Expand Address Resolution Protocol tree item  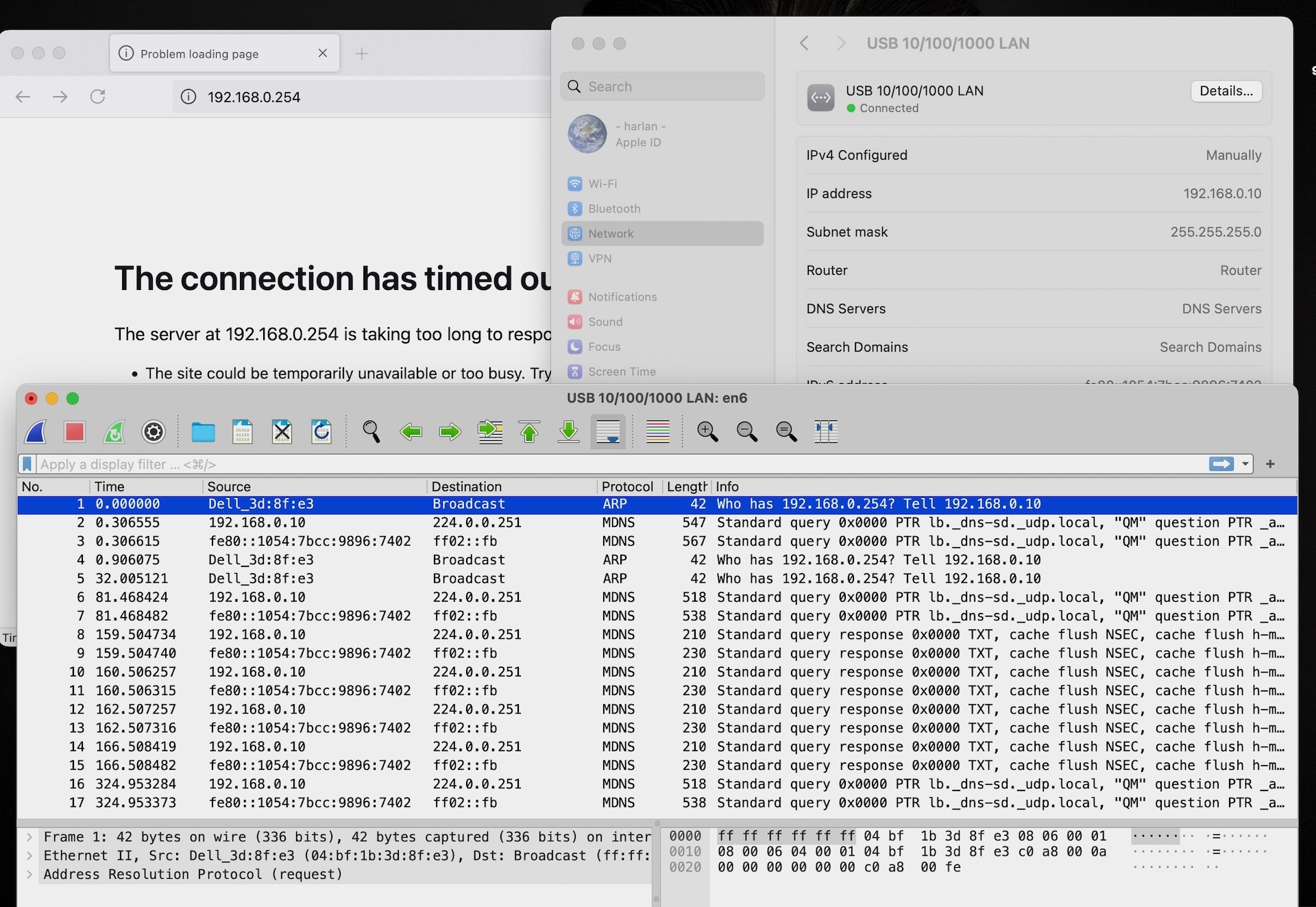[29, 875]
